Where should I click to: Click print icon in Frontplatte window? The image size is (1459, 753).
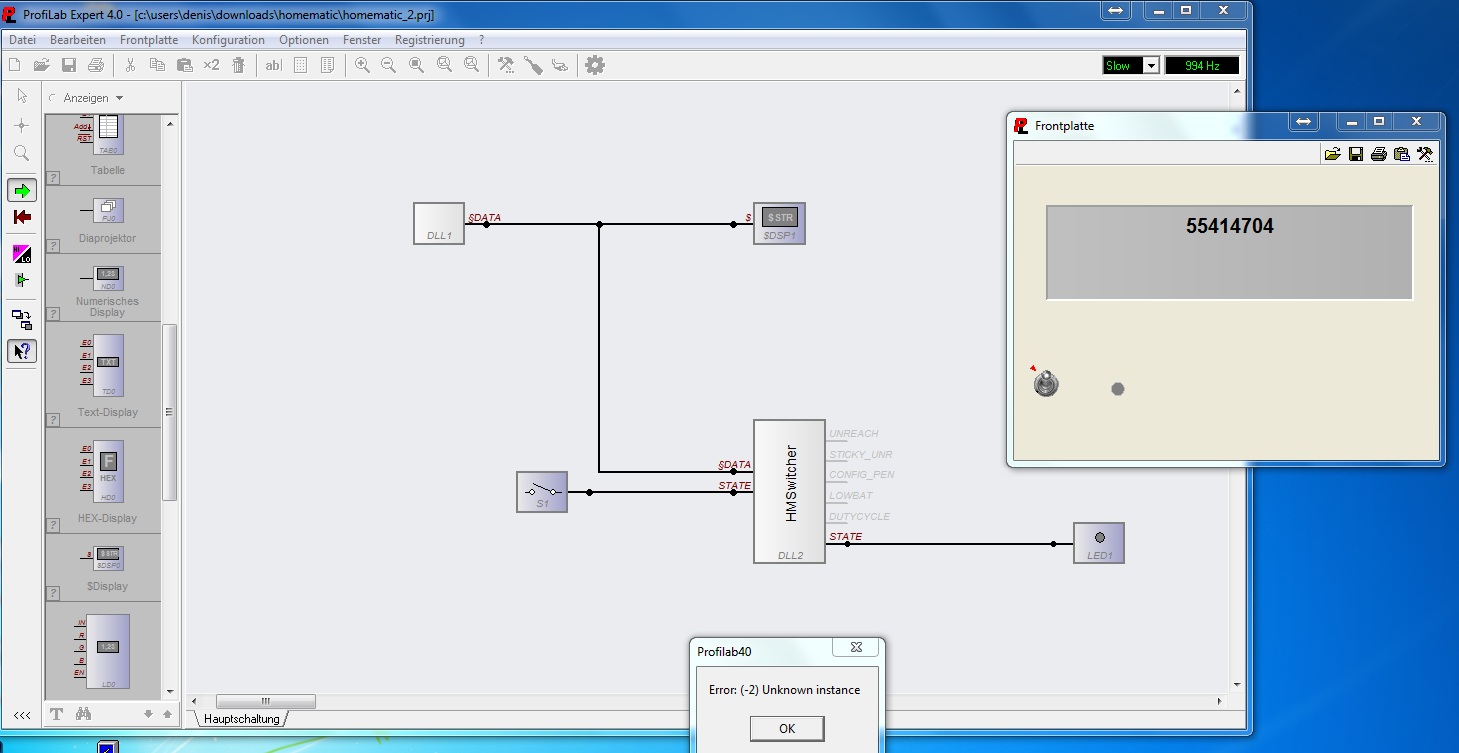[x=1378, y=154]
